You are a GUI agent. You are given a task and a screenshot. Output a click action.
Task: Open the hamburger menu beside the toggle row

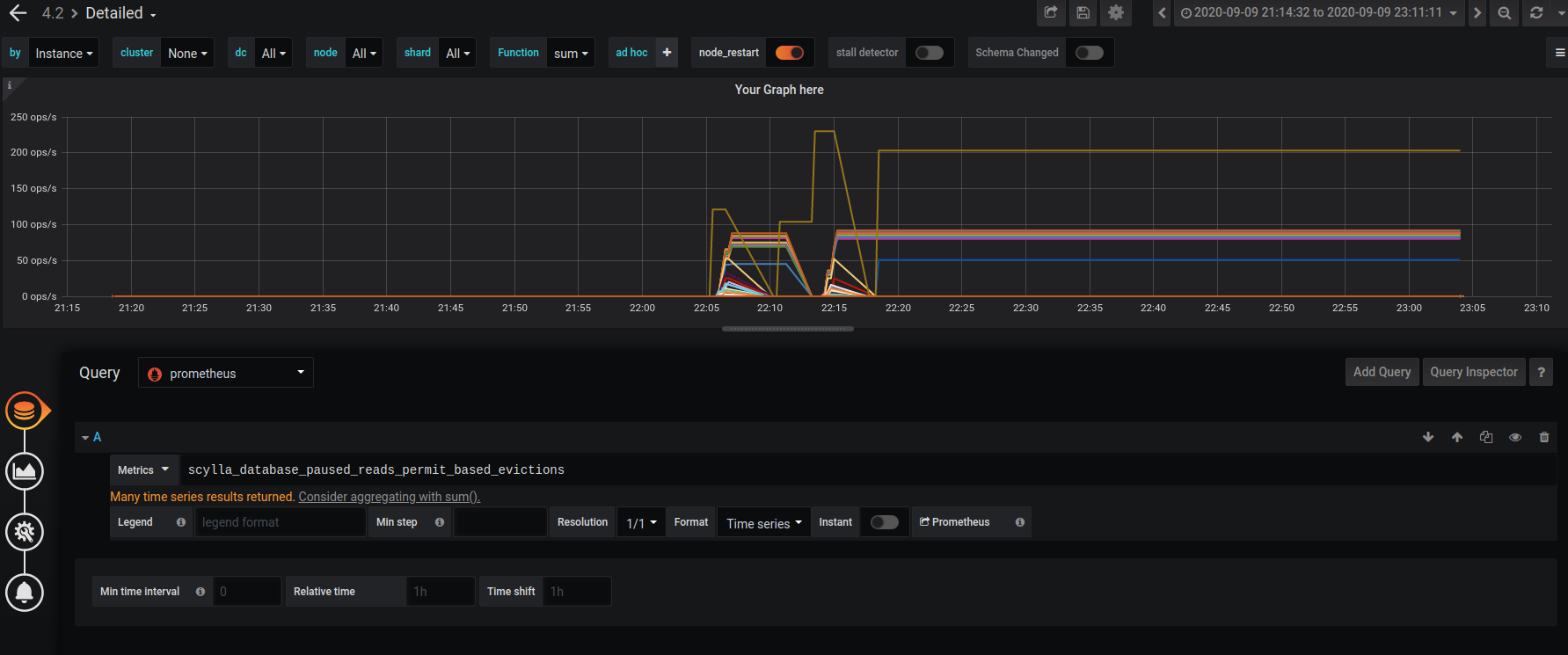pyautogui.click(x=1559, y=53)
